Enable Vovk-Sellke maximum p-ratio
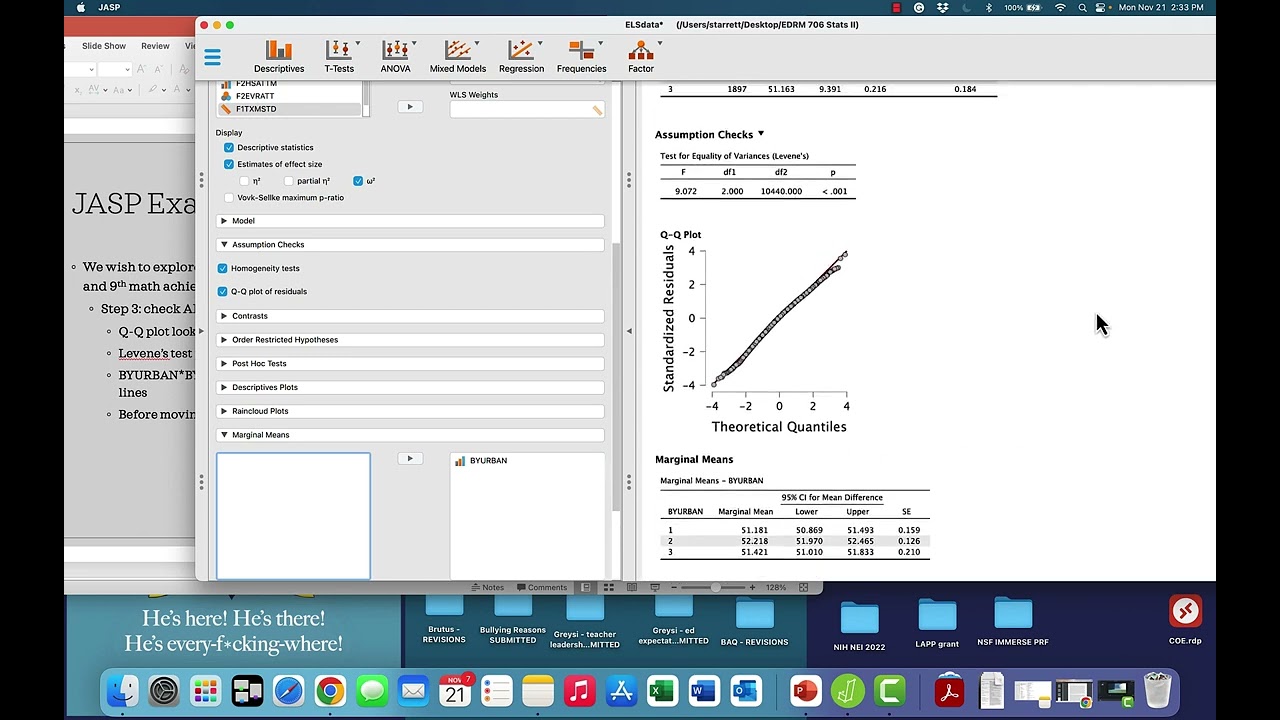1280x720 pixels. tap(229, 197)
